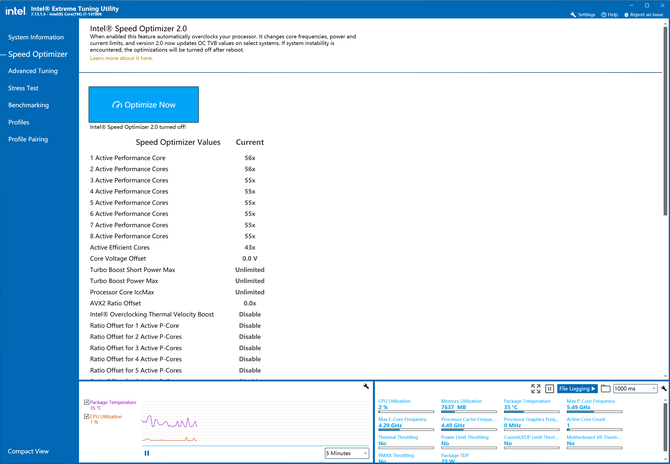Viewport: 670px width, 464px height.
Task: Pause the graph with the blue pause icon
Action: pyautogui.click(x=147, y=453)
